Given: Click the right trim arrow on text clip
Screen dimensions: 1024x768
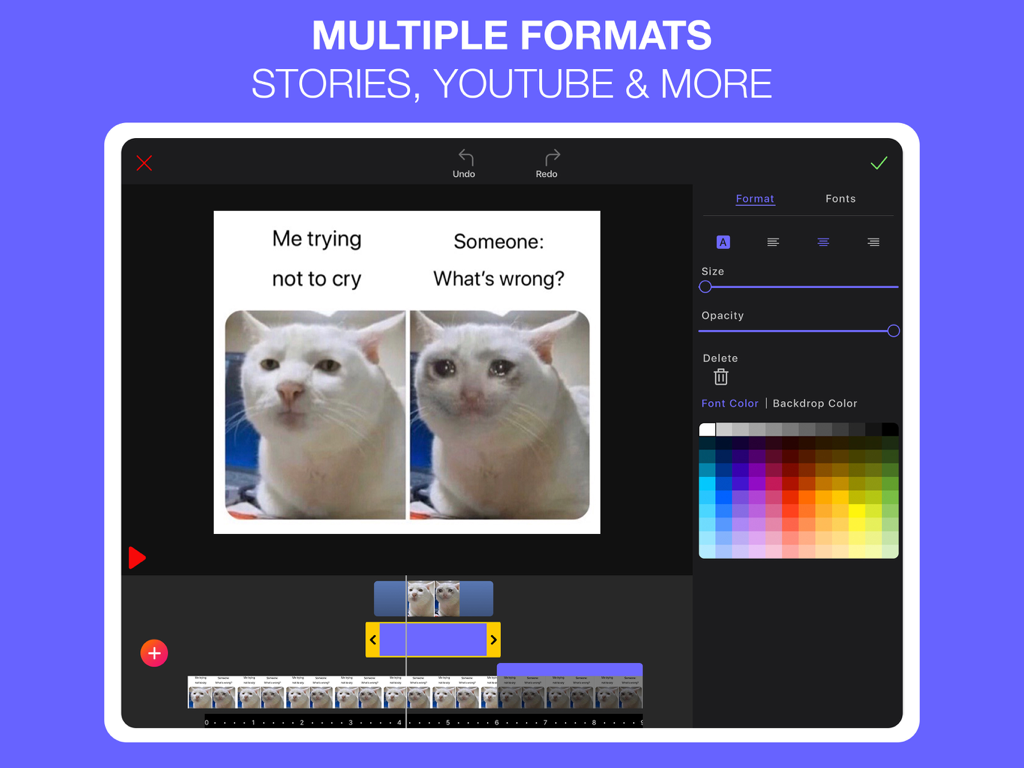Looking at the screenshot, I should click(493, 639).
